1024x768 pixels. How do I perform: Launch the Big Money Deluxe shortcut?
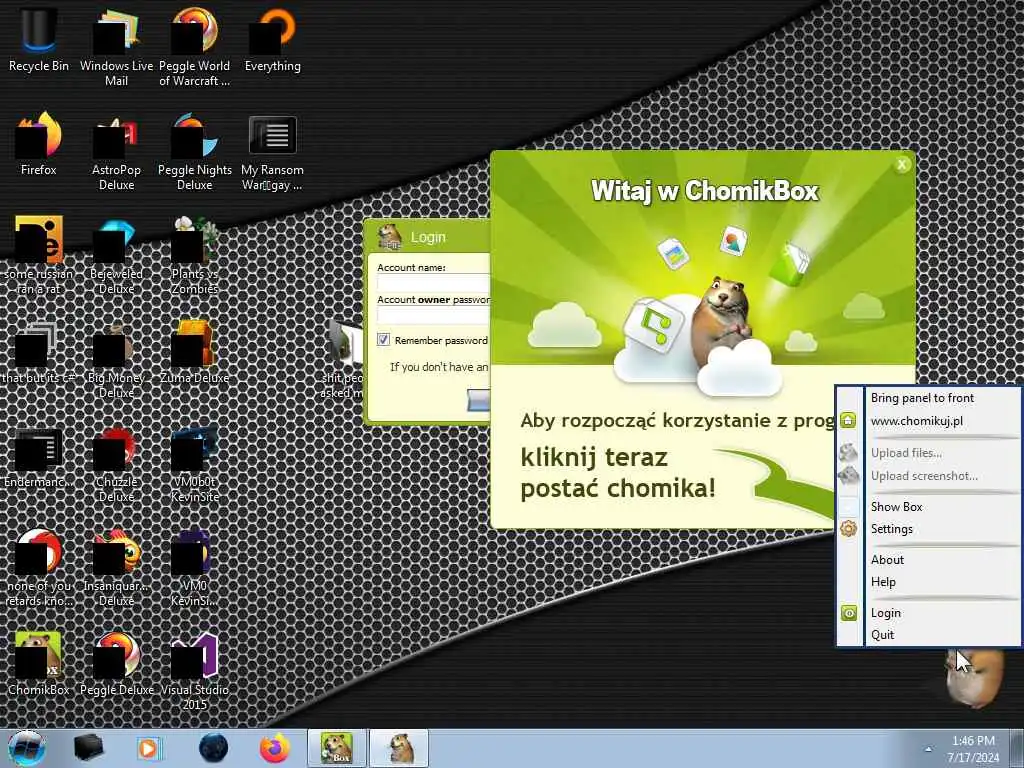click(x=116, y=359)
